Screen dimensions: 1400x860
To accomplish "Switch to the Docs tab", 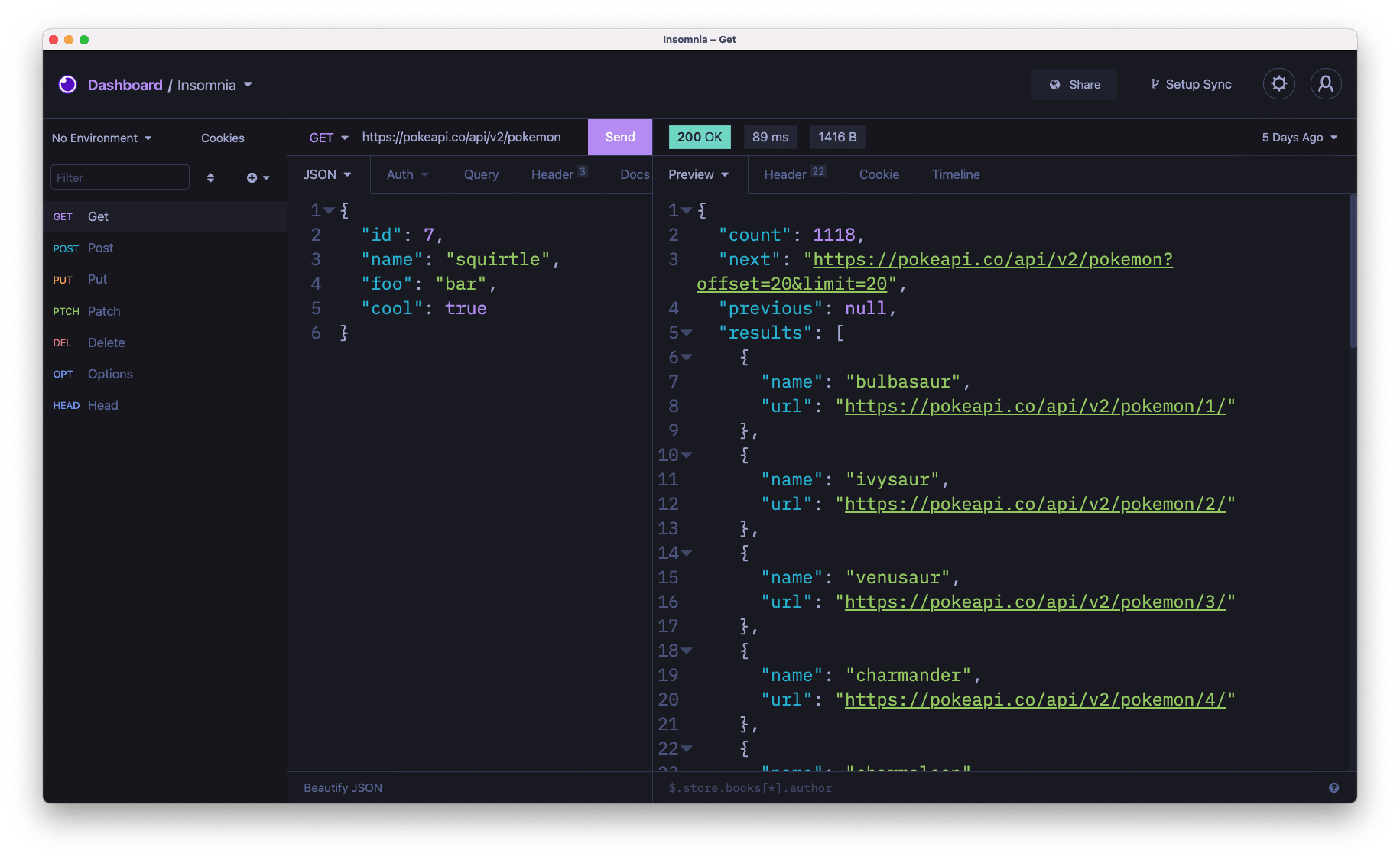I will [635, 174].
